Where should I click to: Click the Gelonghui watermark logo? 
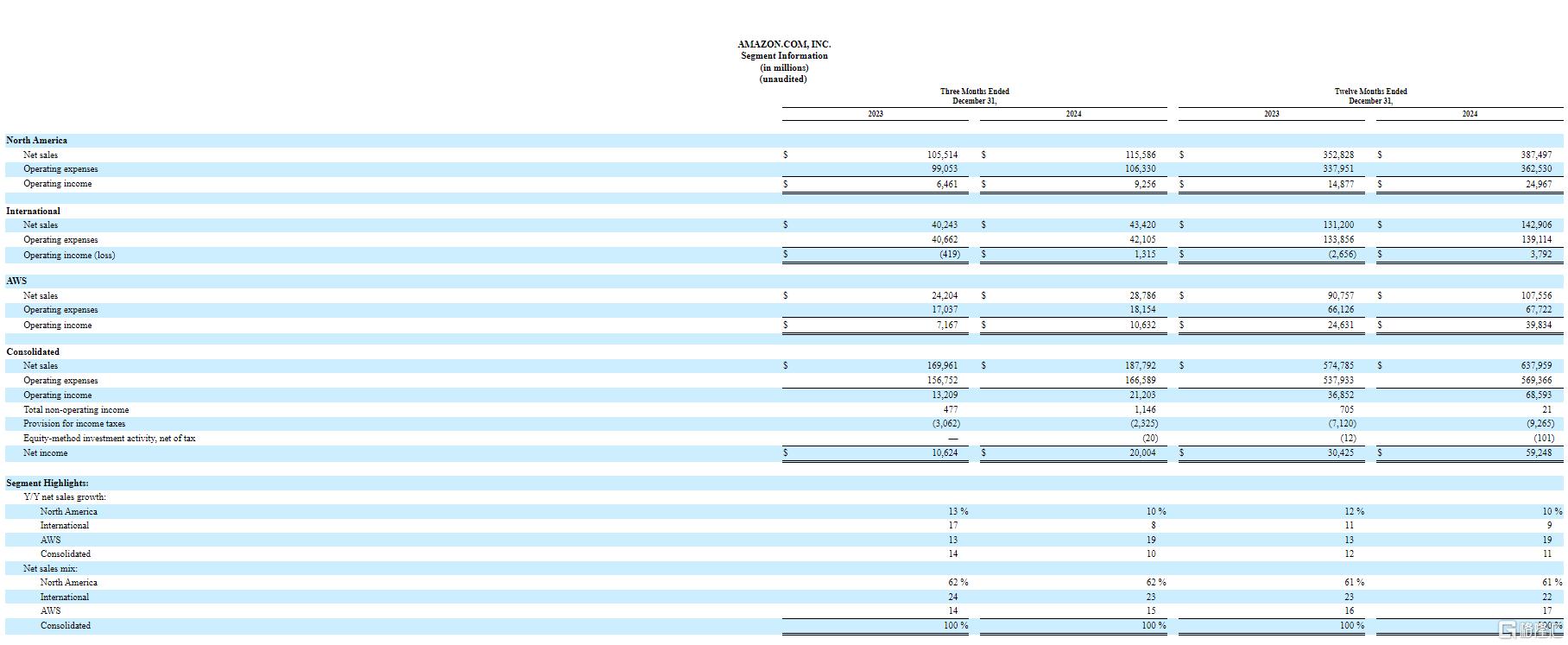pyautogui.click(x=1532, y=631)
